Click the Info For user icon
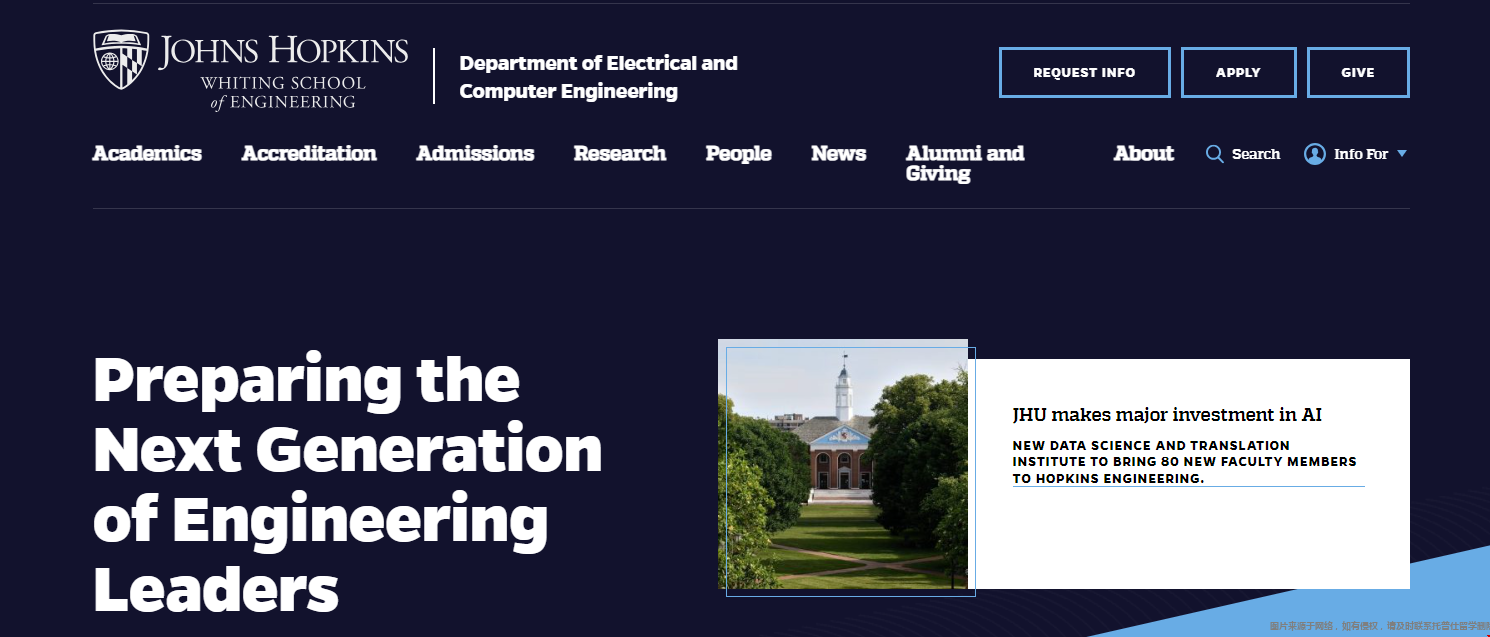The image size is (1490, 637). tap(1315, 154)
